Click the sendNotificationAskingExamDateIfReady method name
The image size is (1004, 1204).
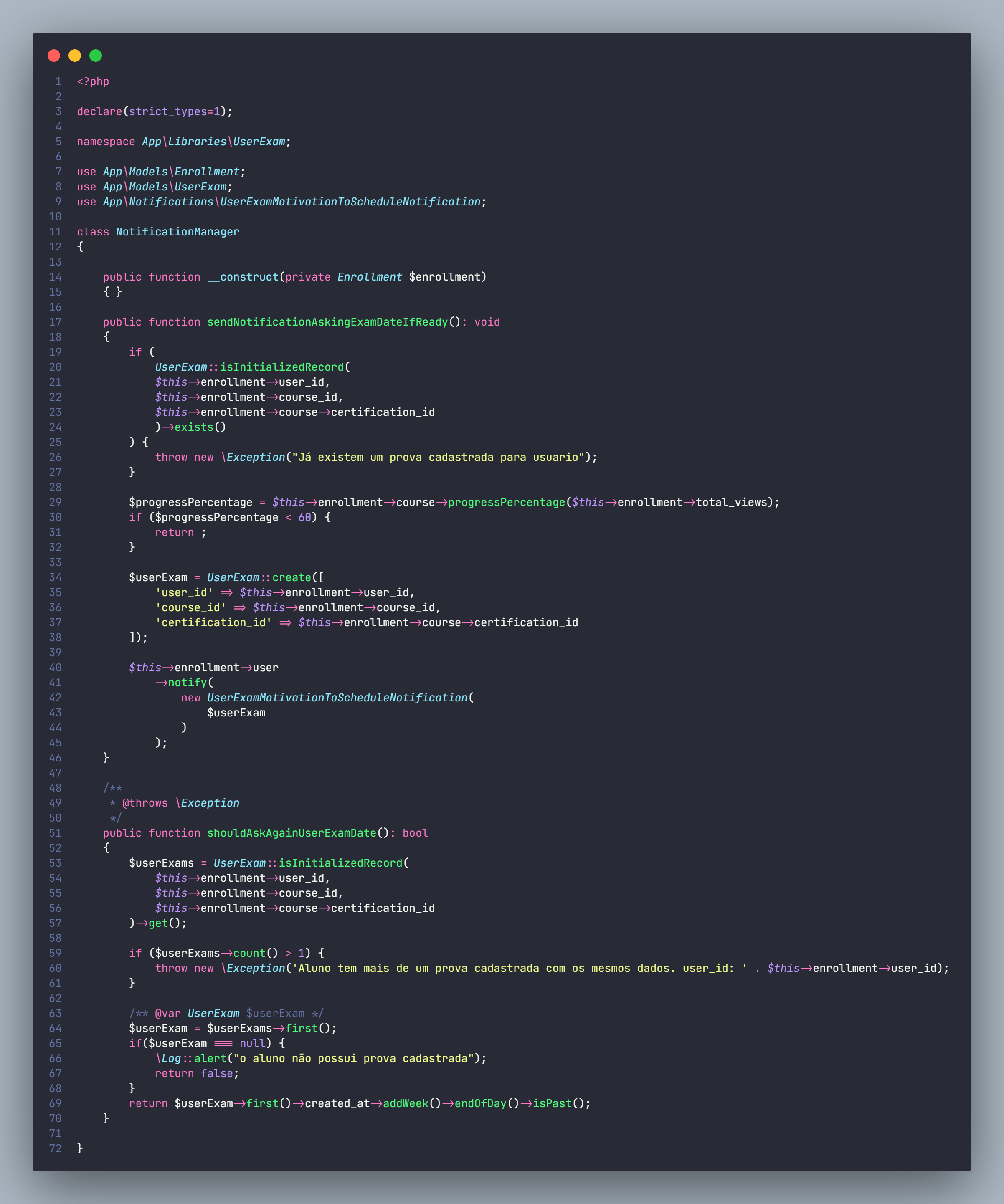point(327,322)
